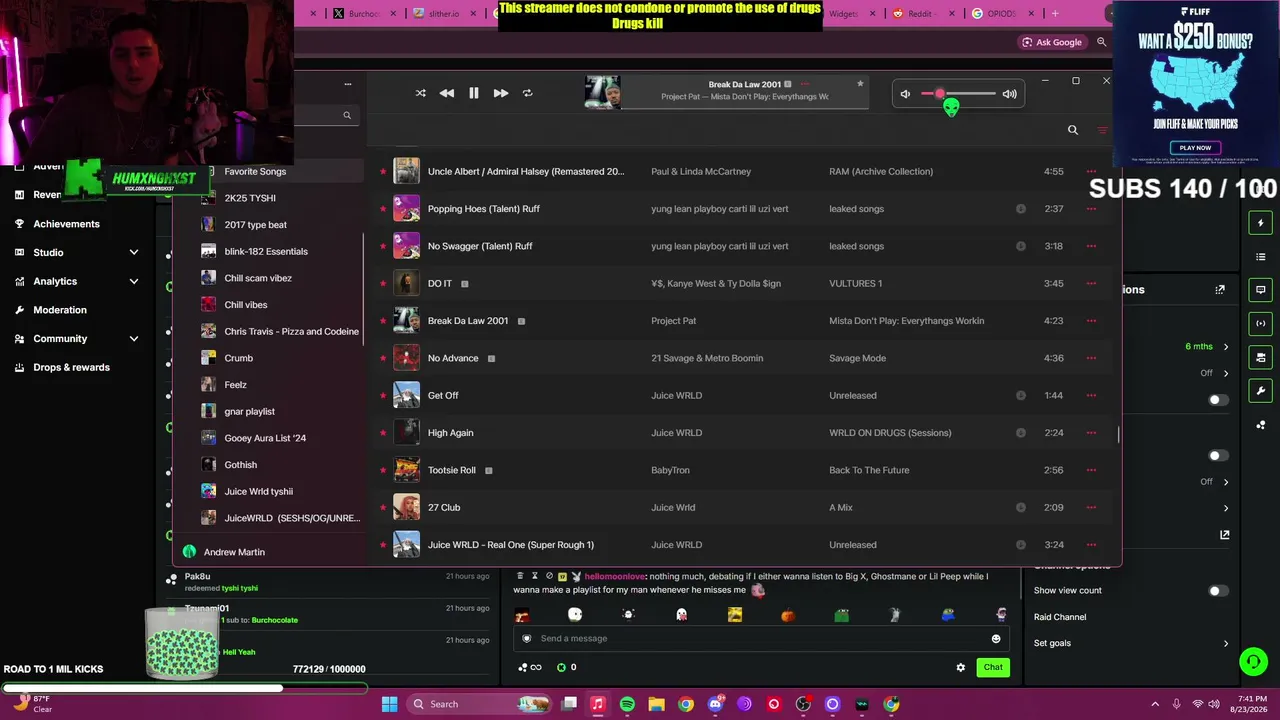Viewport: 1280px width, 720px height.
Task: Open the Gooey Aura List '24 playlist
Action: (267, 438)
